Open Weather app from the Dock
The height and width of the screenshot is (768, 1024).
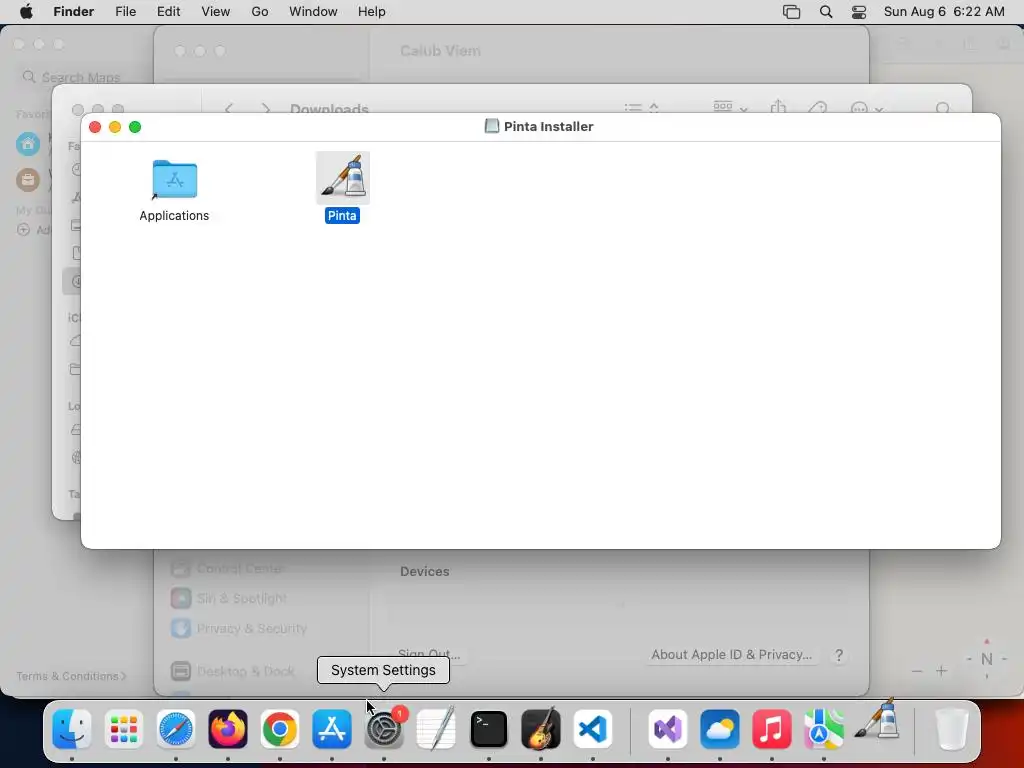[x=720, y=729]
